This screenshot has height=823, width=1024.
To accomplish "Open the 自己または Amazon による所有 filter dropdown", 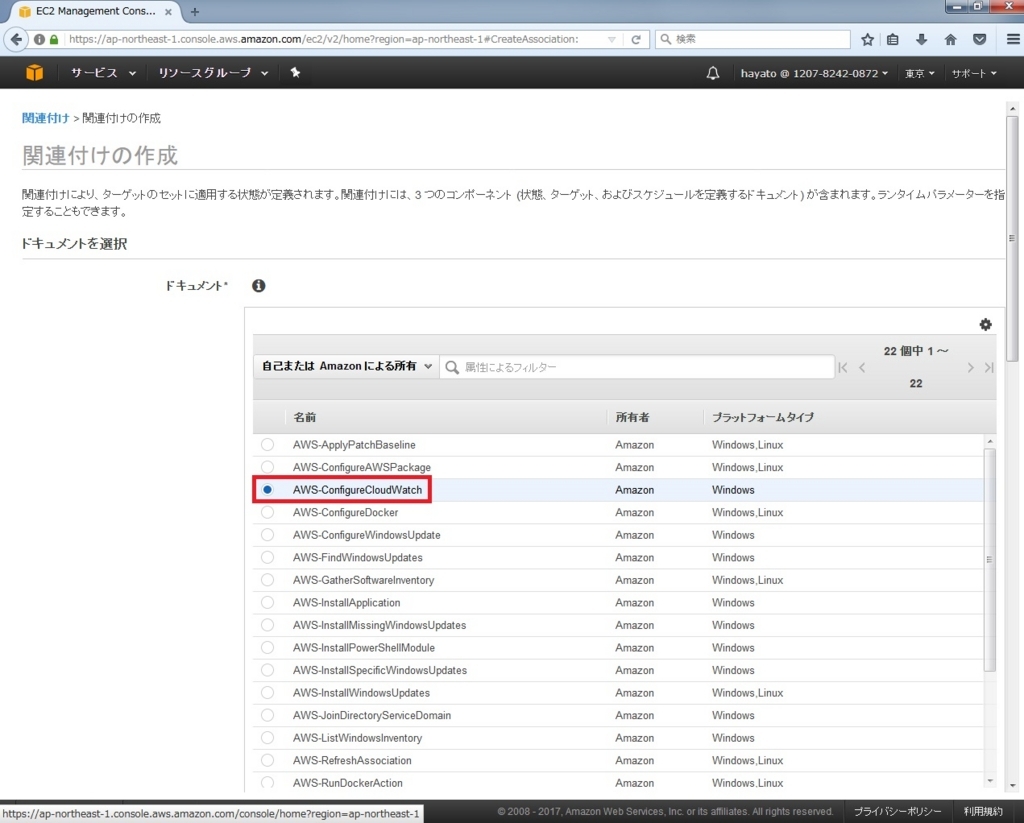I will (x=346, y=366).
